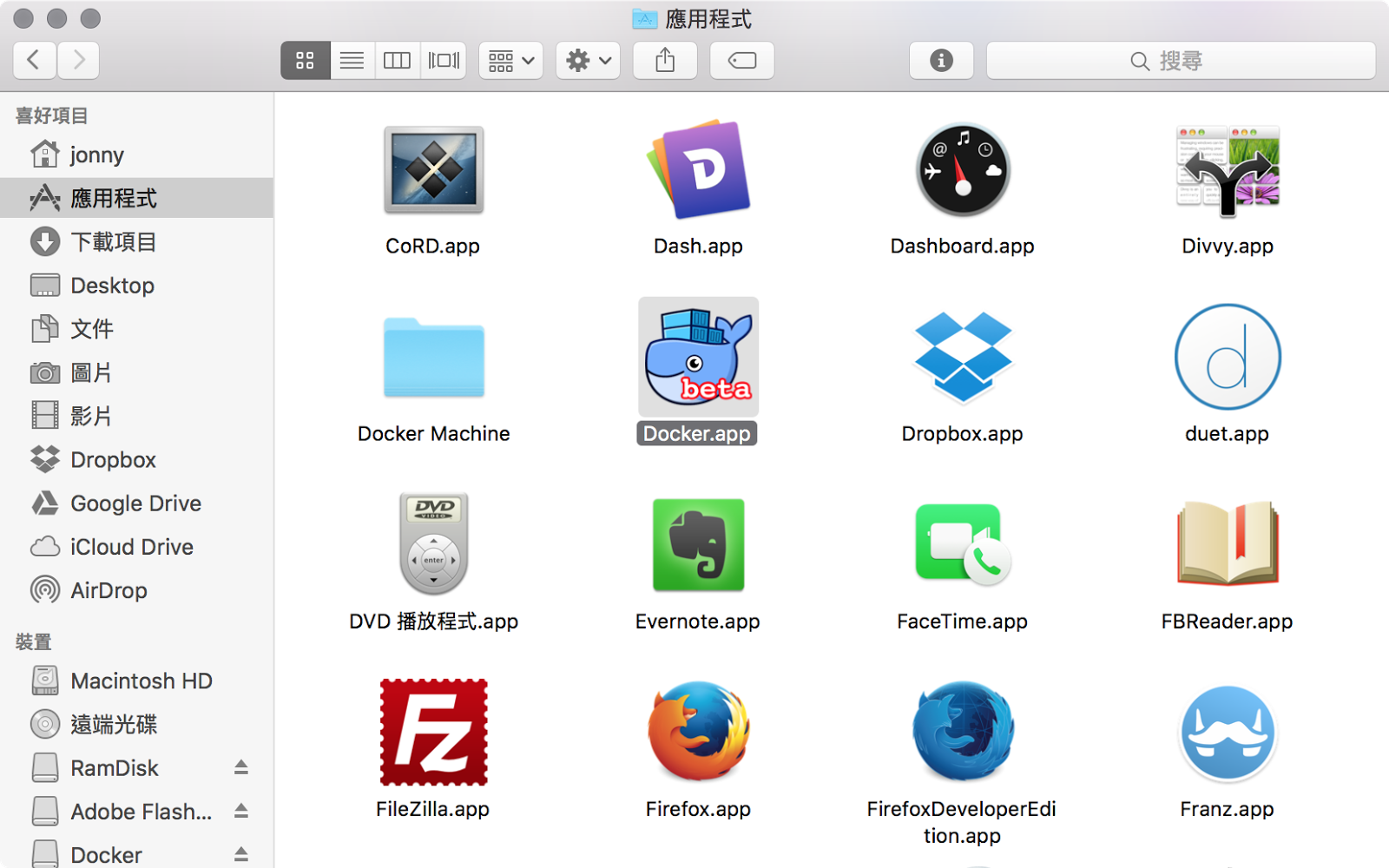
Task: Select the Evernote.app elephant icon
Action: 699,545
